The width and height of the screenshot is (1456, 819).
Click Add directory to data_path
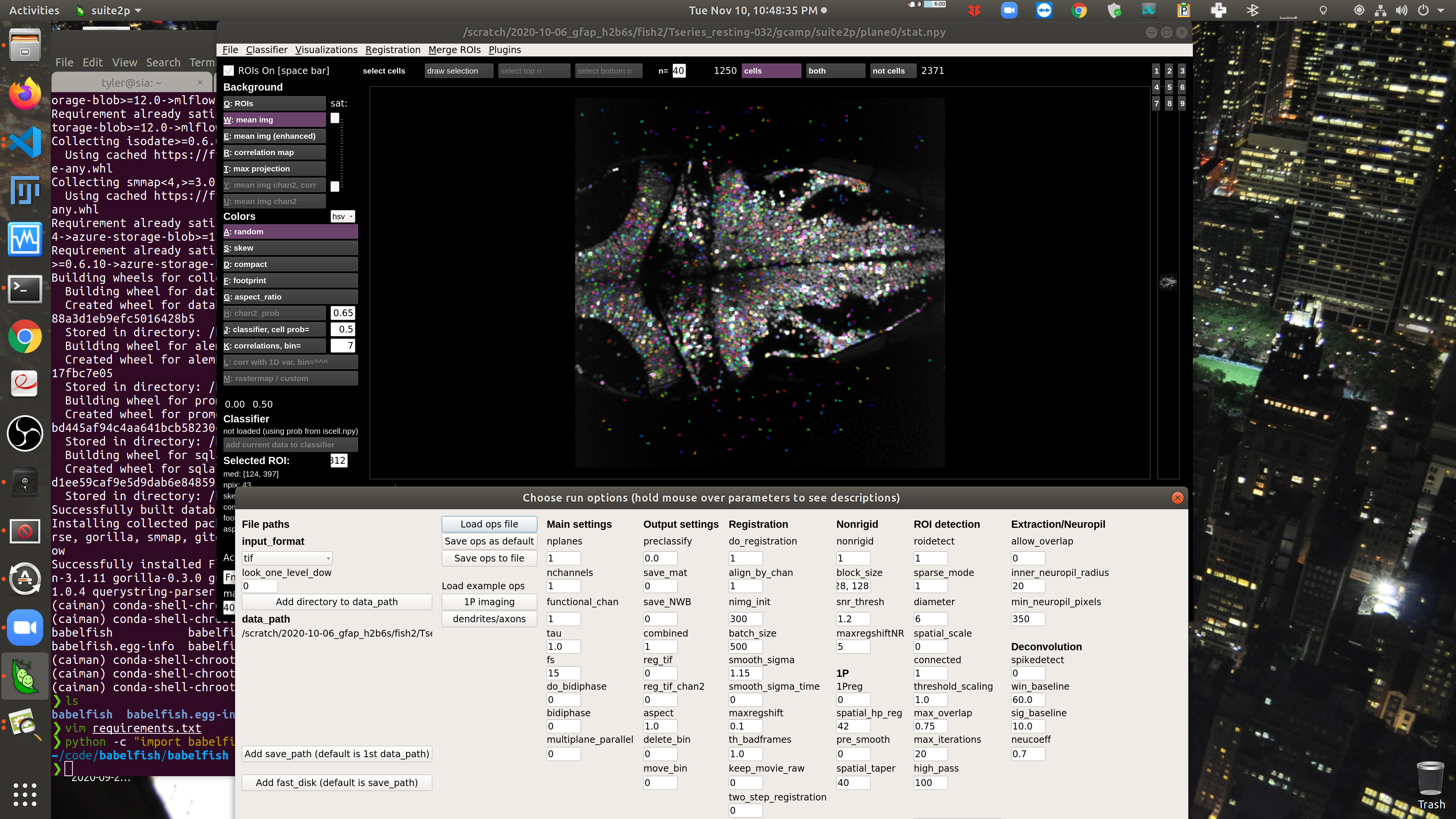(337, 601)
